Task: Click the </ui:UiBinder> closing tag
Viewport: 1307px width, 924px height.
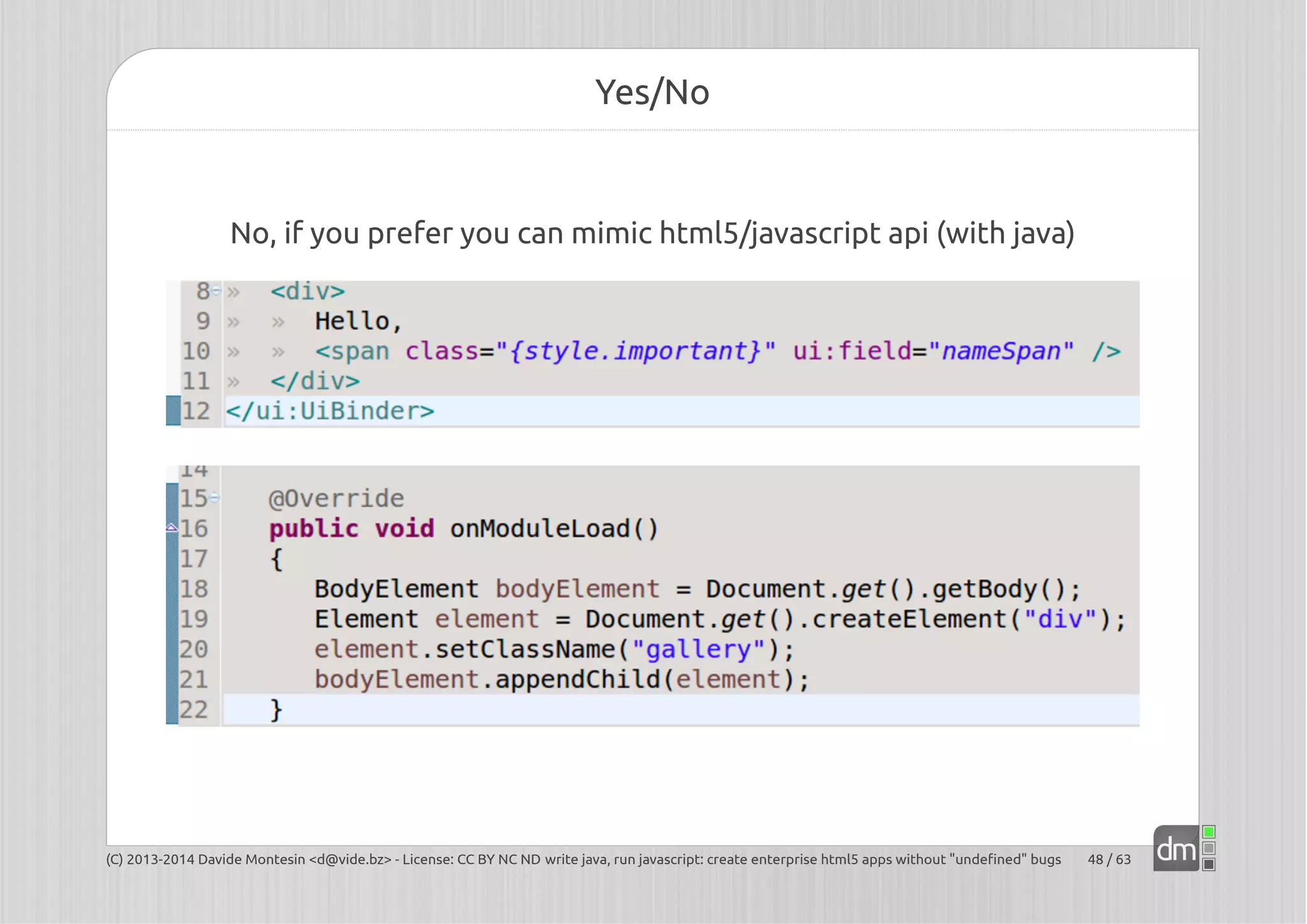Action: (330, 411)
